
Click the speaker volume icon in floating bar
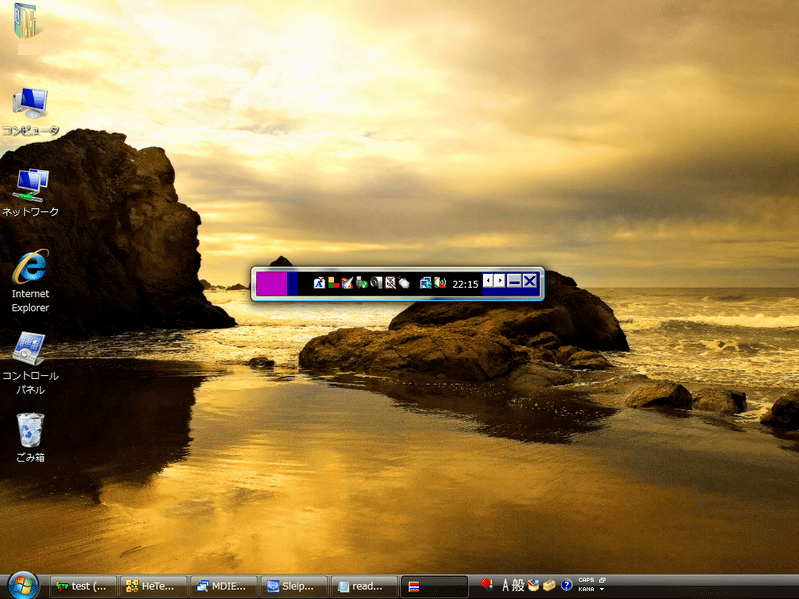[x=439, y=283]
